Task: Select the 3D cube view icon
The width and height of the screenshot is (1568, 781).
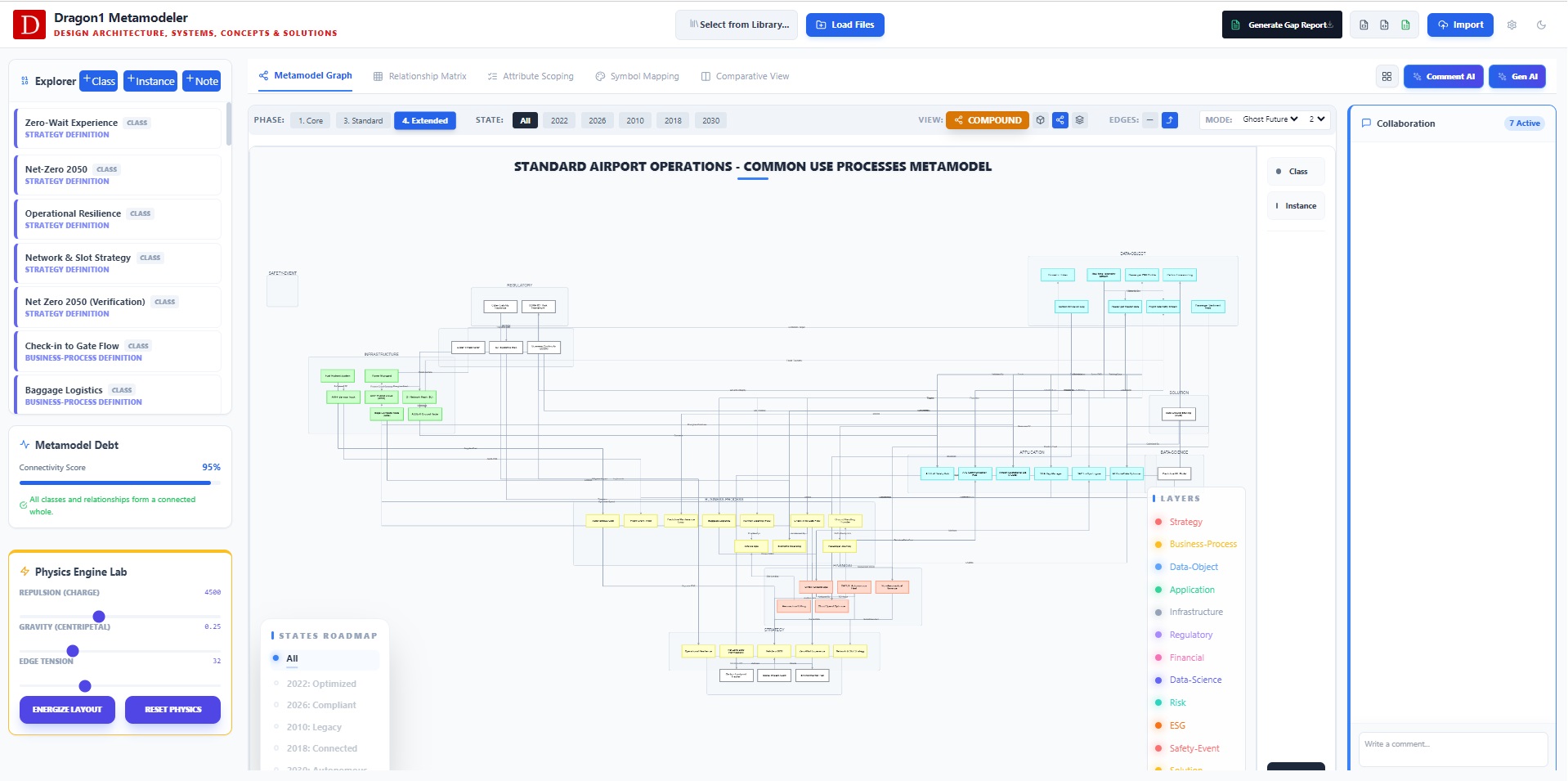Action: pyautogui.click(x=1041, y=119)
